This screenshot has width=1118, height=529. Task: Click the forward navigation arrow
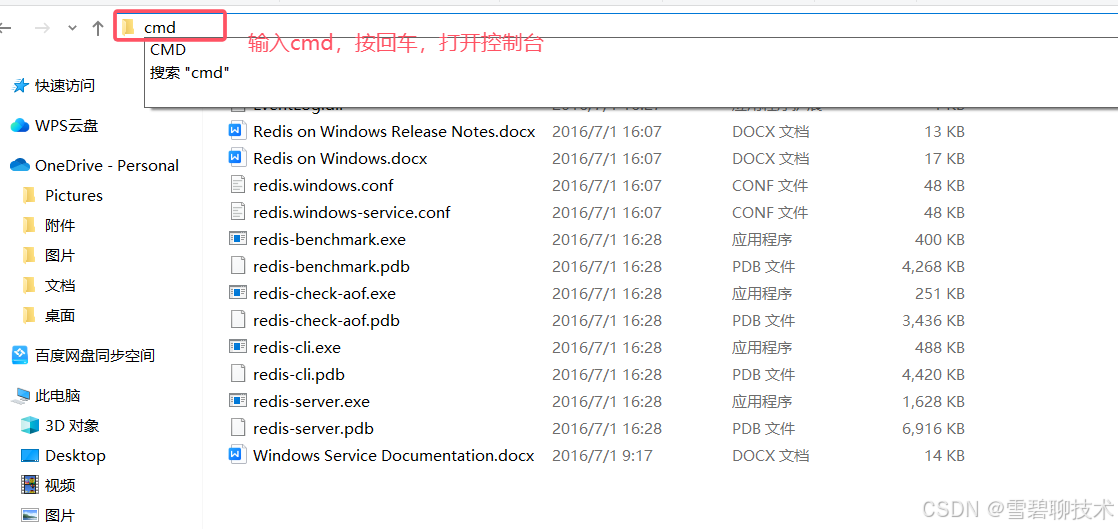point(43,28)
